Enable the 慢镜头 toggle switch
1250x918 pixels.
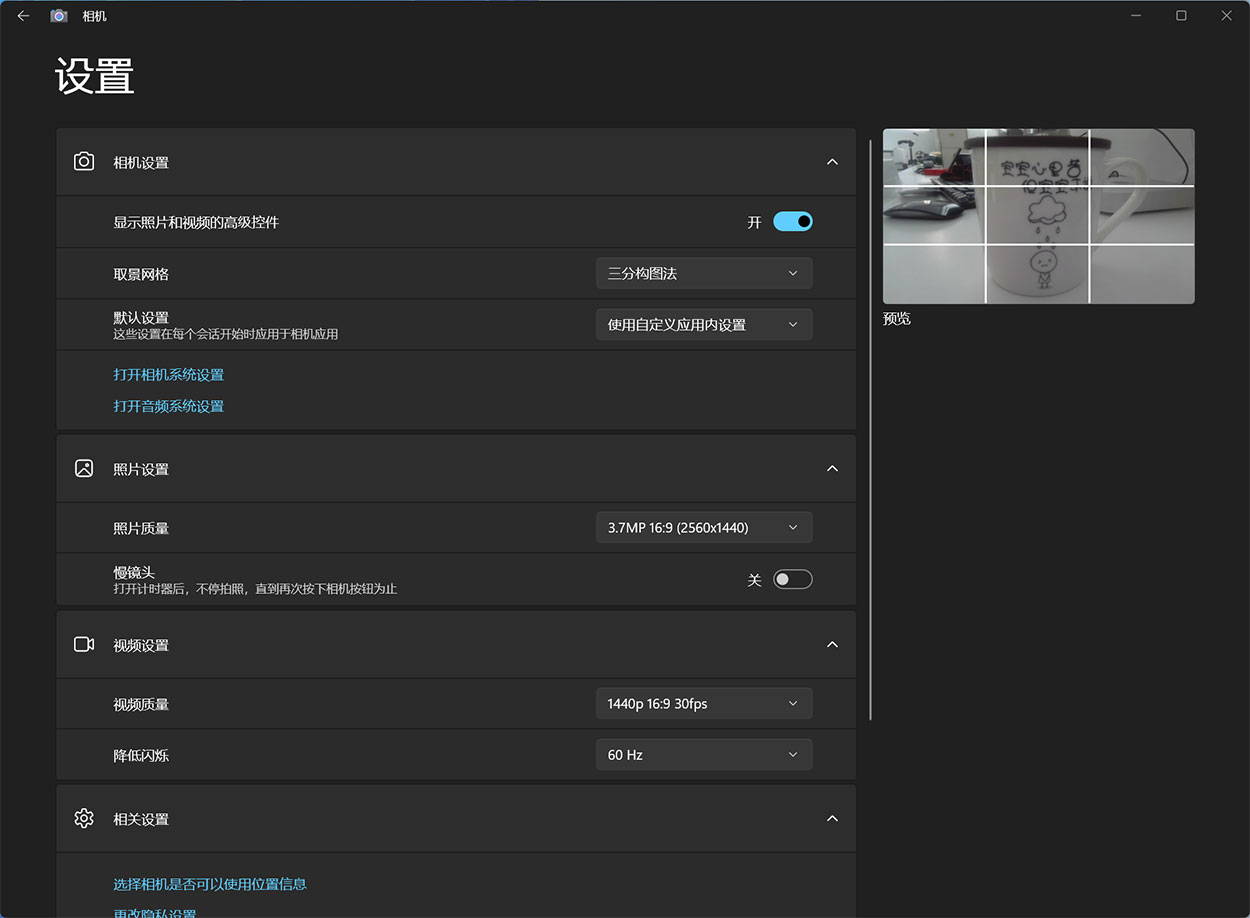click(792, 580)
